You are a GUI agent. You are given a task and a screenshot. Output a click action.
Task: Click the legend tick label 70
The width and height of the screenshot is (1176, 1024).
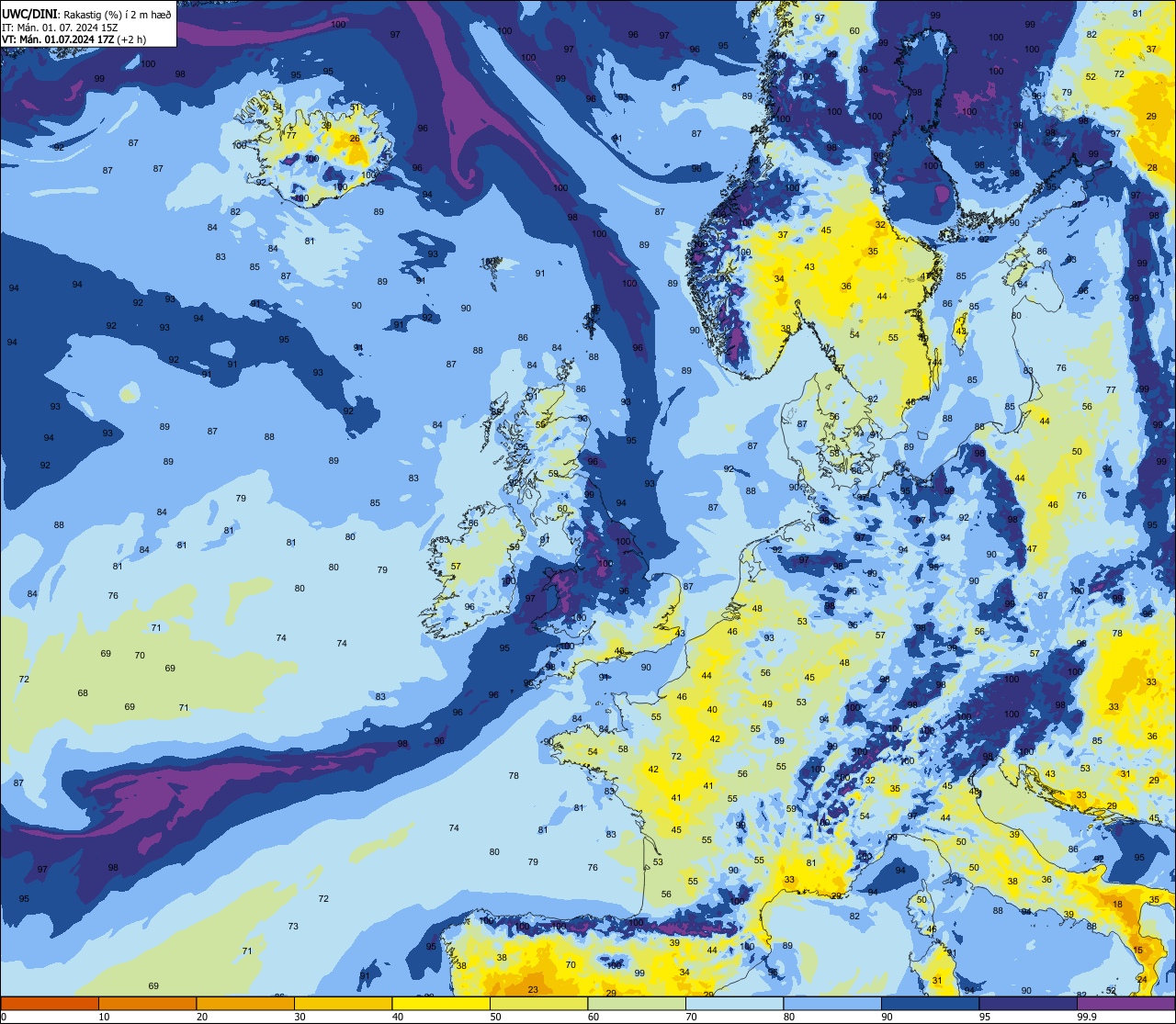pos(691,1017)
